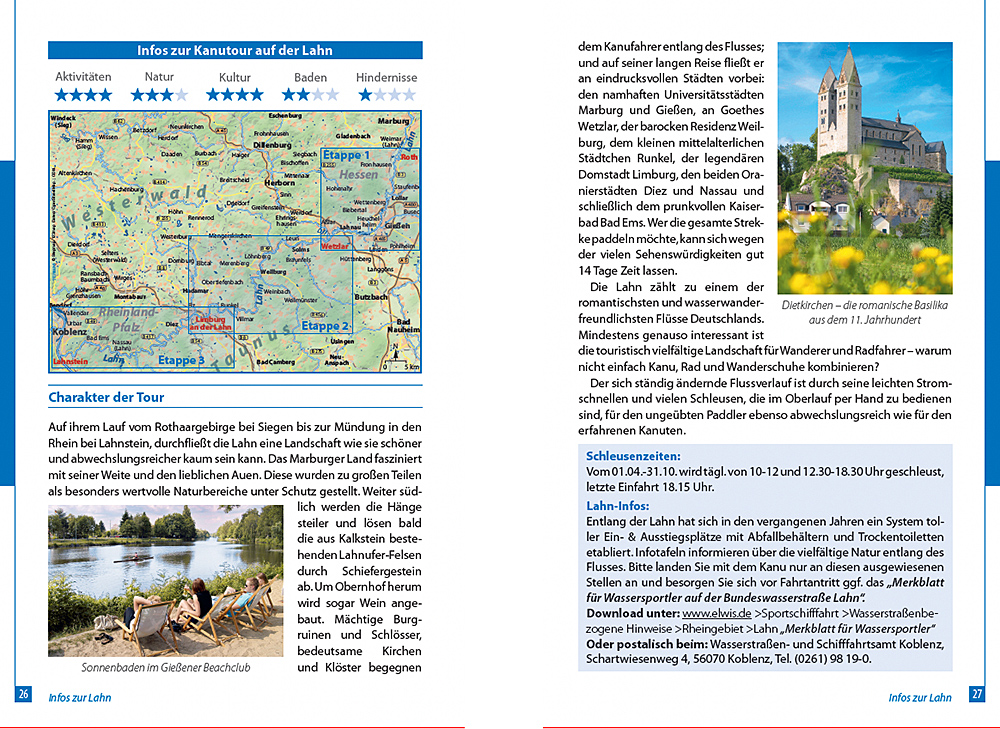Screen dimensions: 1000x729
Task: Click the Etappe 3 label on map
Action: [x=181, y=360]
